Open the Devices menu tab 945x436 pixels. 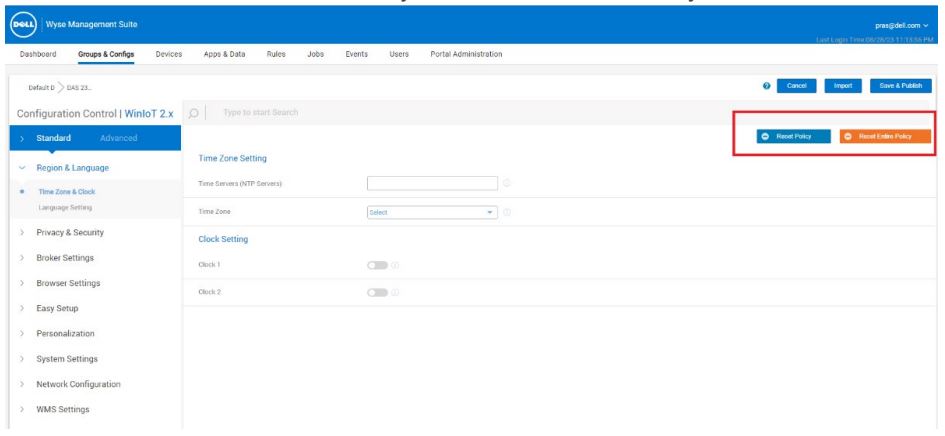point(169,54)
